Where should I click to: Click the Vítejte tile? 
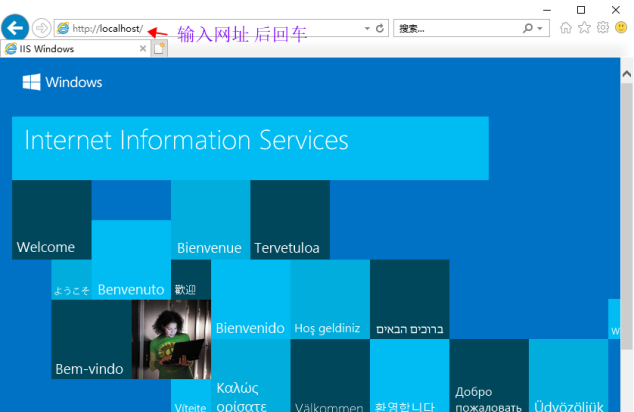[x=191, y=396]
